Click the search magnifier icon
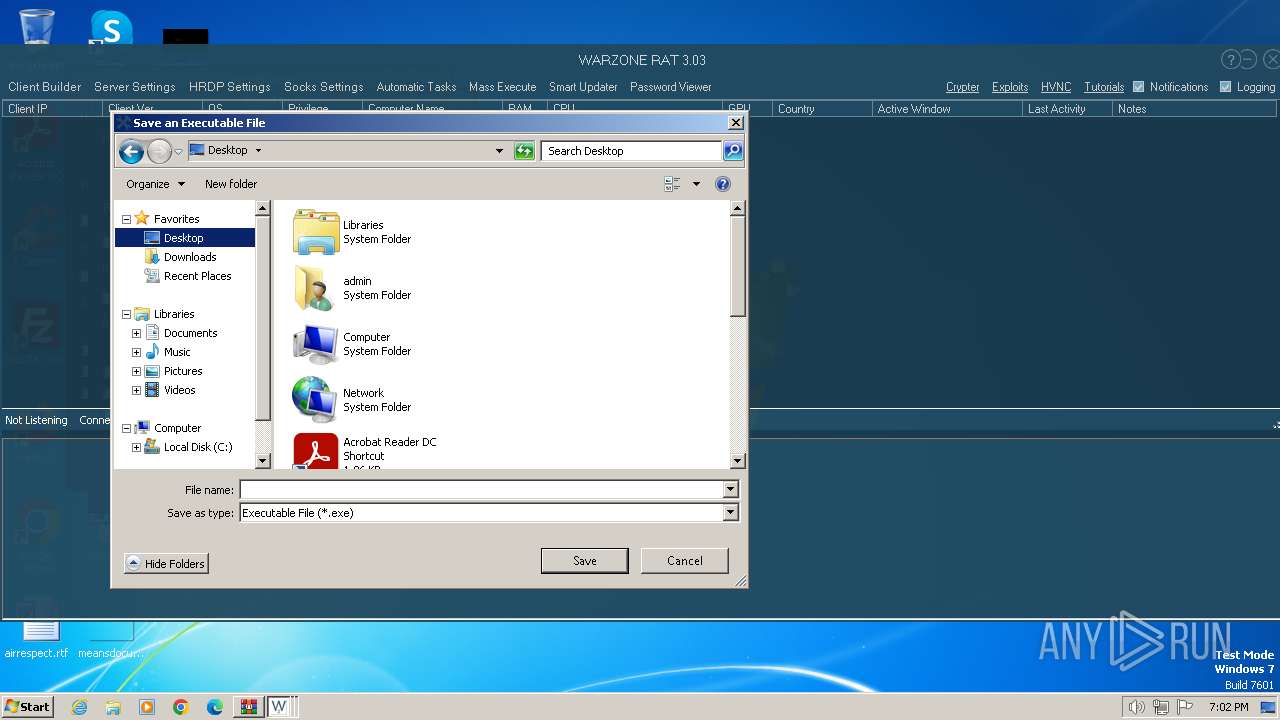Image resolution: width=1280 pixels, height=720 pixels. click(x=733, y=151)
